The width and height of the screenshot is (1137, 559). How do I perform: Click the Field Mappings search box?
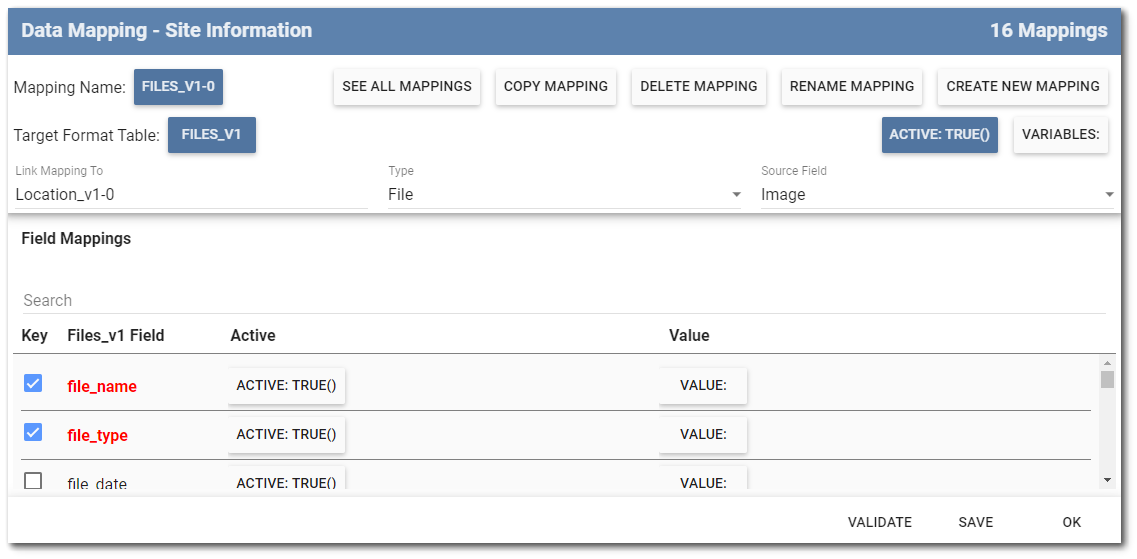564,300
